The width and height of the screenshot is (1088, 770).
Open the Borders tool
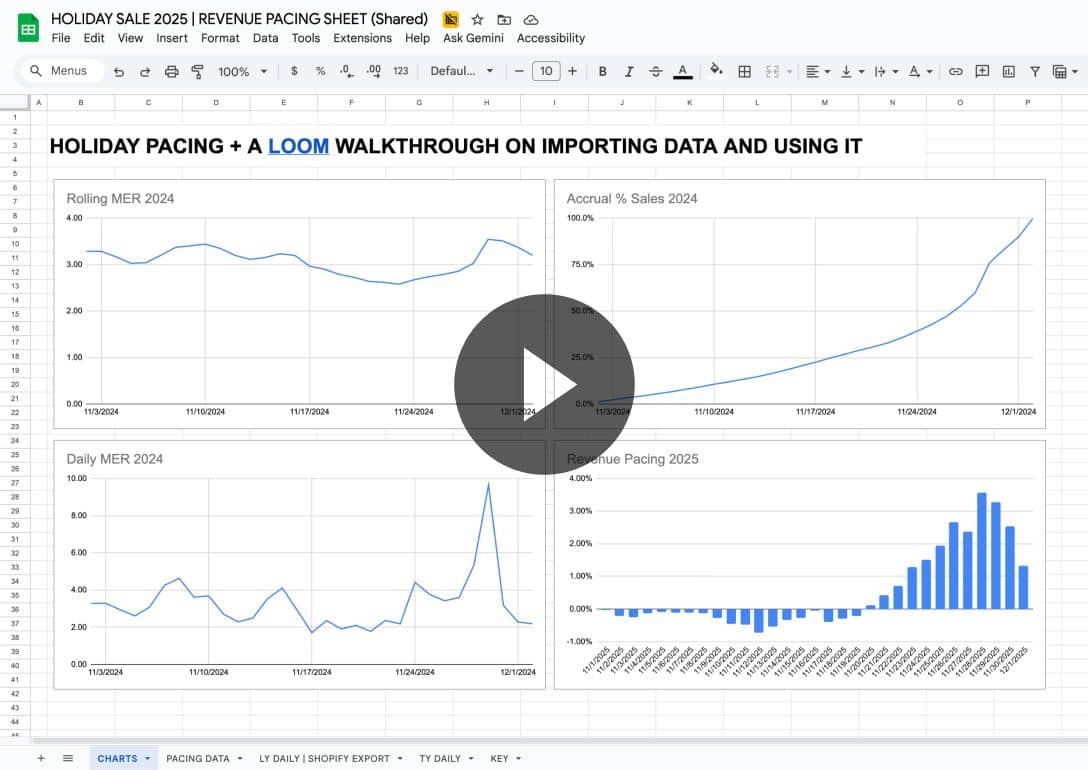pyautogui.click(x=744, y=71)
